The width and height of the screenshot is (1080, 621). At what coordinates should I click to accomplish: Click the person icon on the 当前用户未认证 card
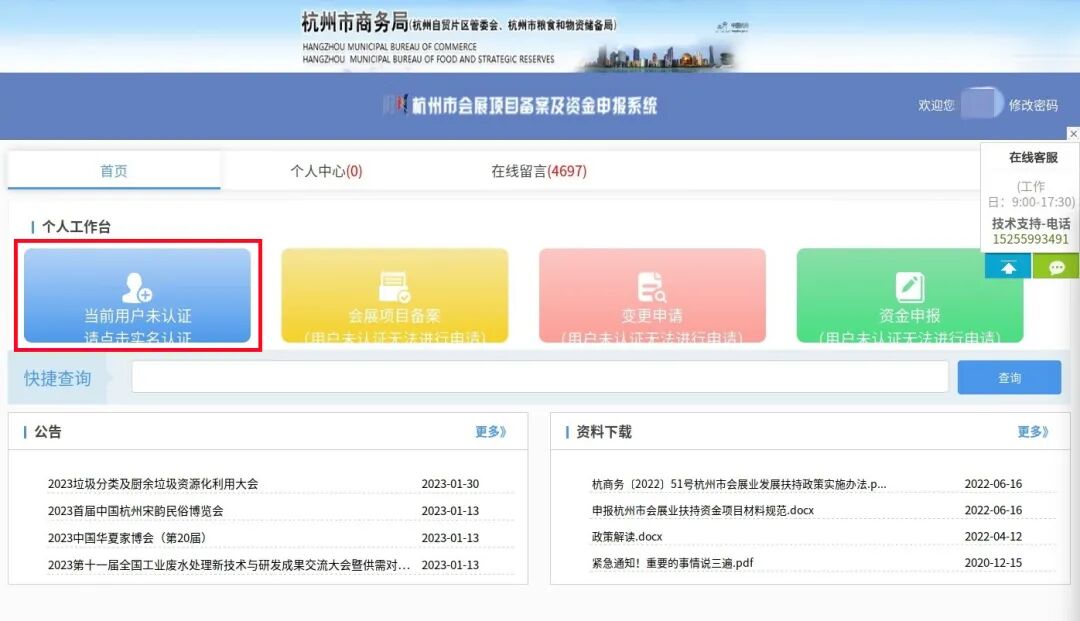point(137,285)
